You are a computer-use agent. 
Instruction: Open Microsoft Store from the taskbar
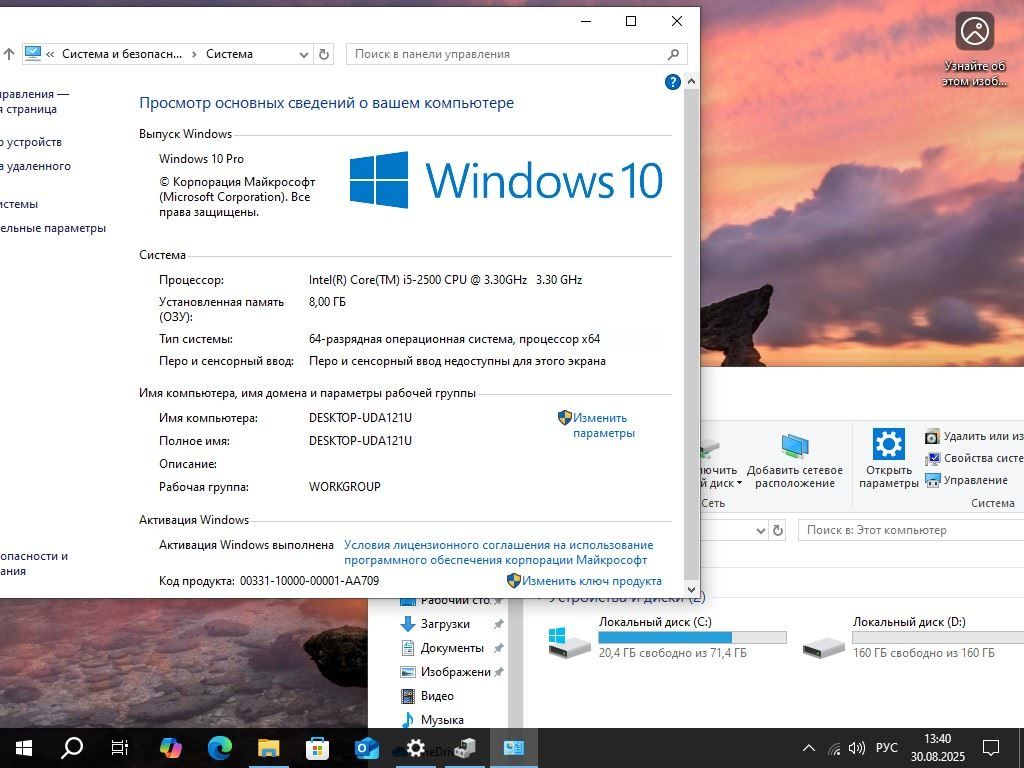click(317, 748)
